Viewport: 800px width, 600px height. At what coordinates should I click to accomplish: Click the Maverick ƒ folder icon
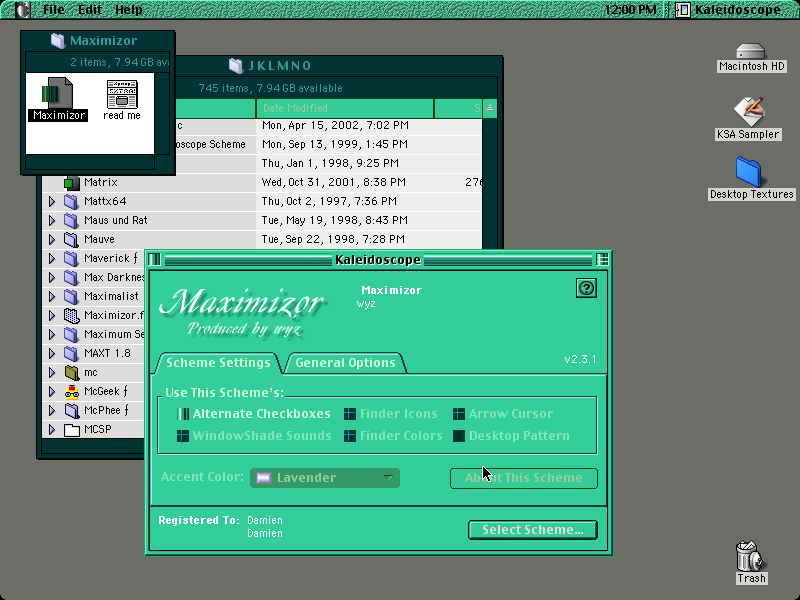(x=71, y=258)
